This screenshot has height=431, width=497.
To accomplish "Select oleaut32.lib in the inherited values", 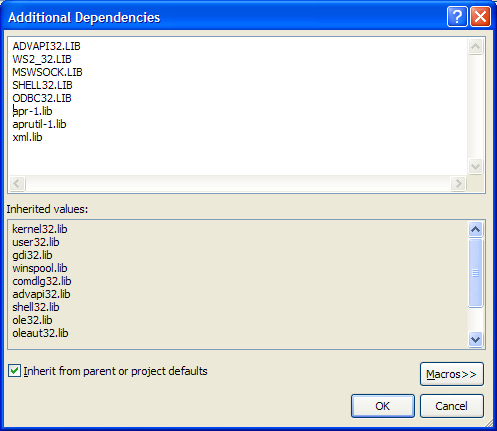I will click(x=40, y=333).
